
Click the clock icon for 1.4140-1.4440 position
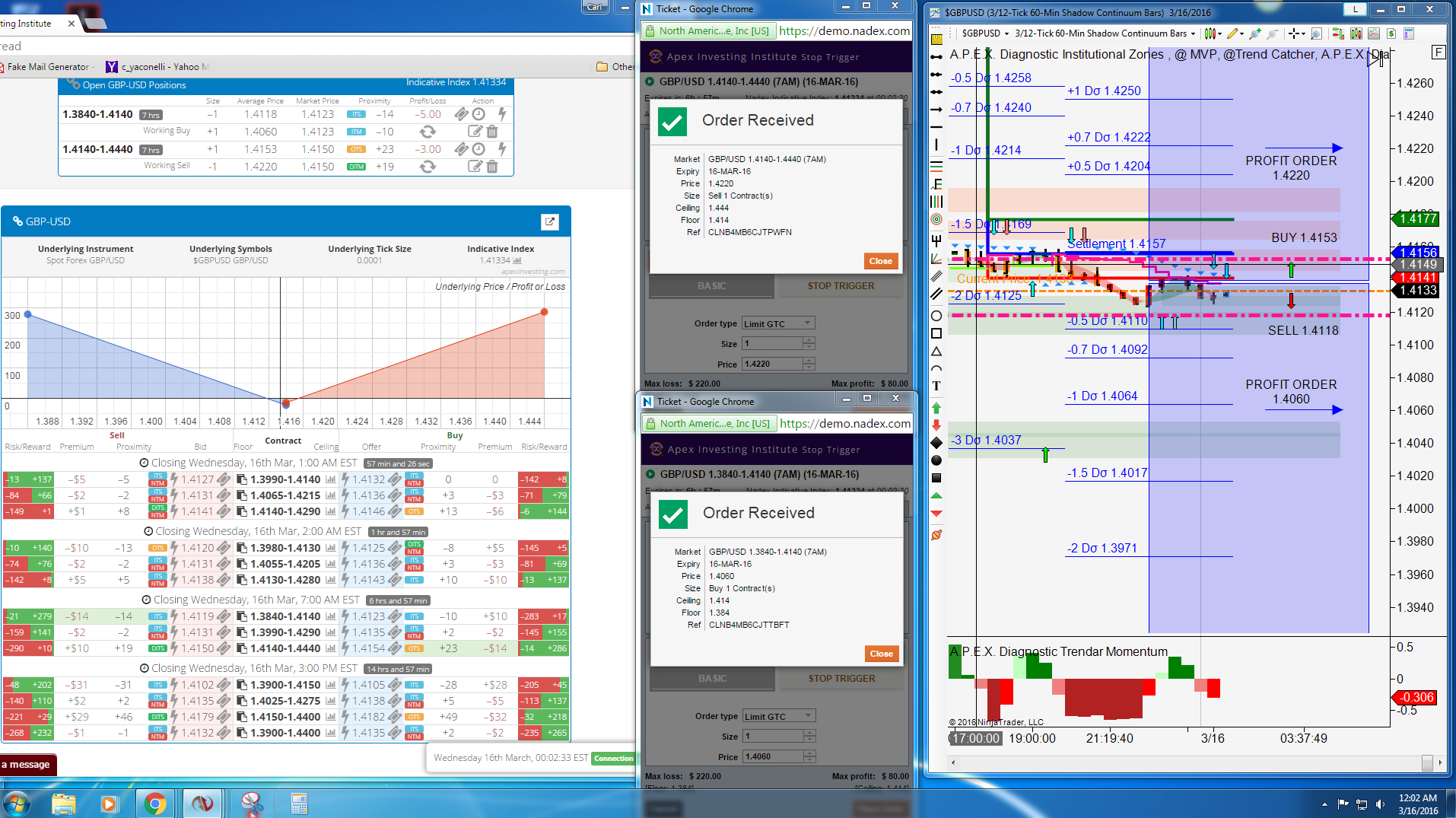coord(478,149)
